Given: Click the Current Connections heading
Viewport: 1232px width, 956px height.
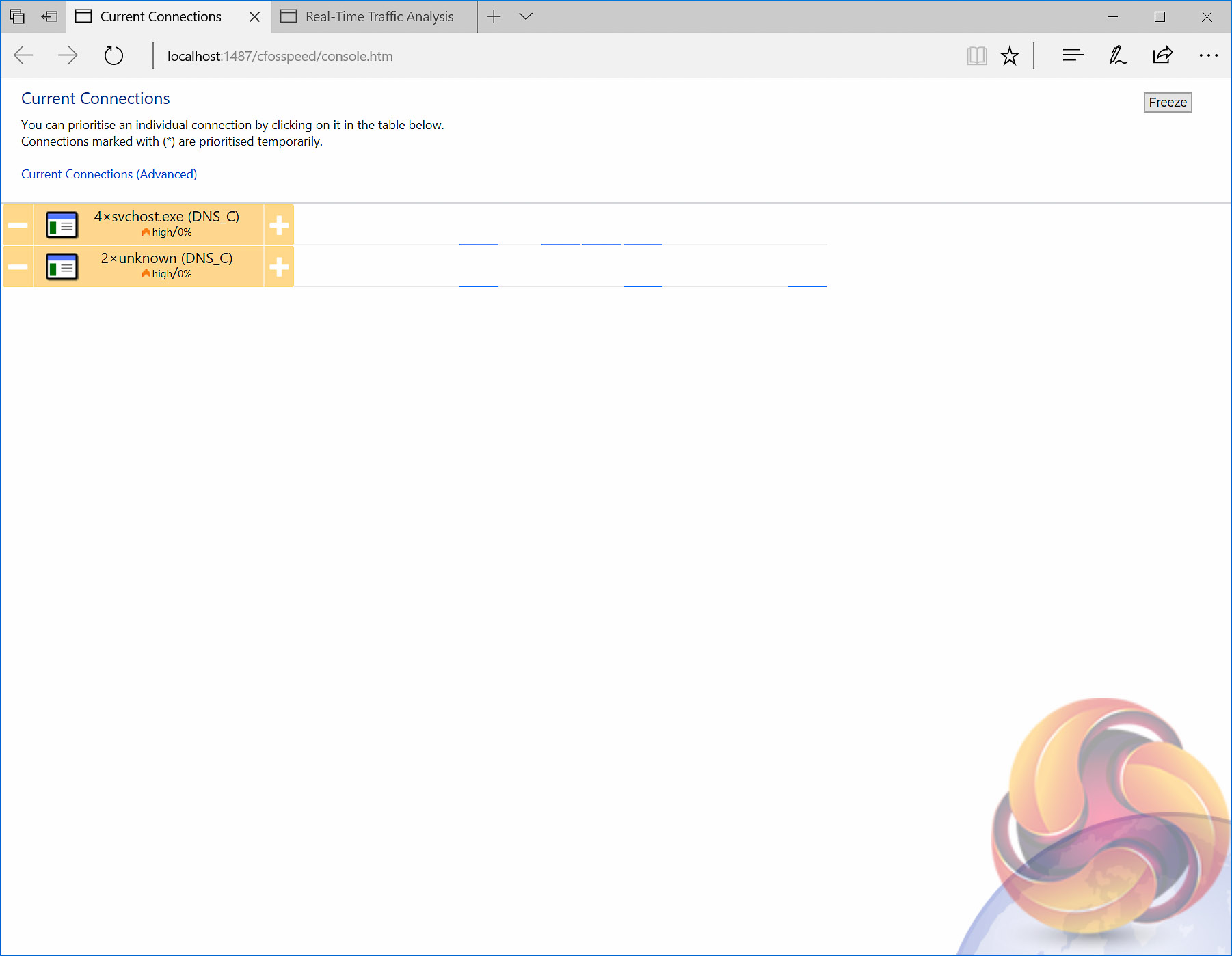Looking at the screenshot, I should tap(96, 98).
